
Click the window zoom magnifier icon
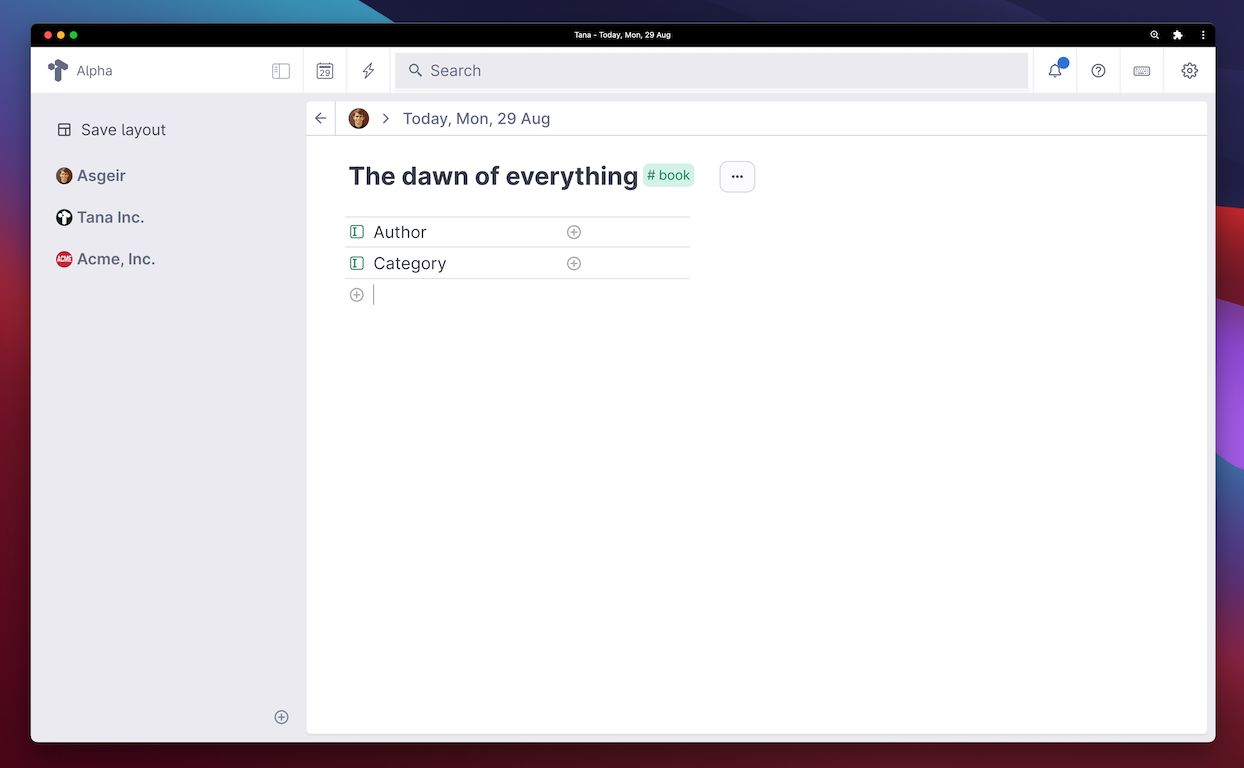pyautogui.click(x=1155, y=35)
